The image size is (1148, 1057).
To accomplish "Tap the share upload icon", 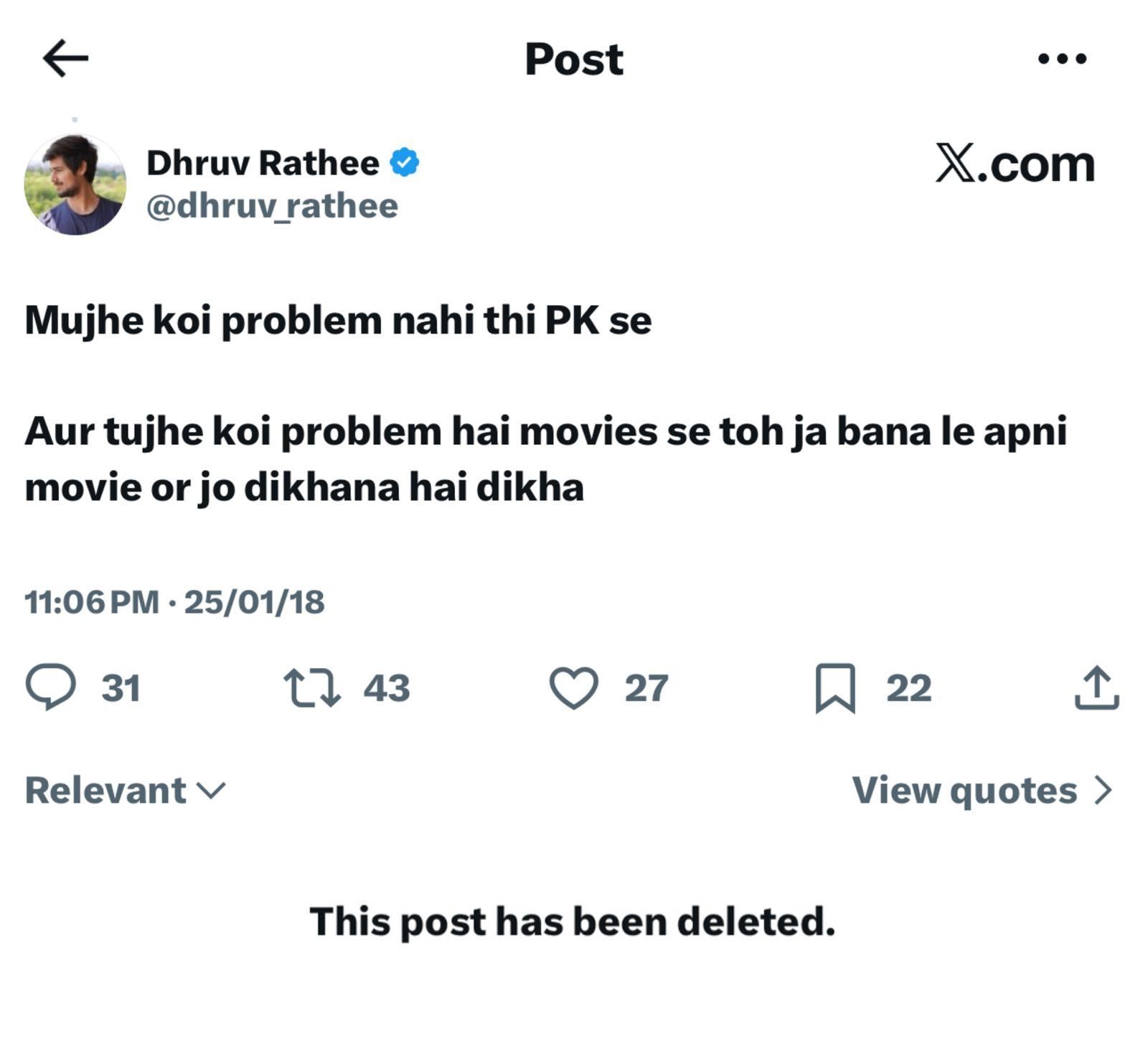I will pyautogui.click(x=1096, y=687).
